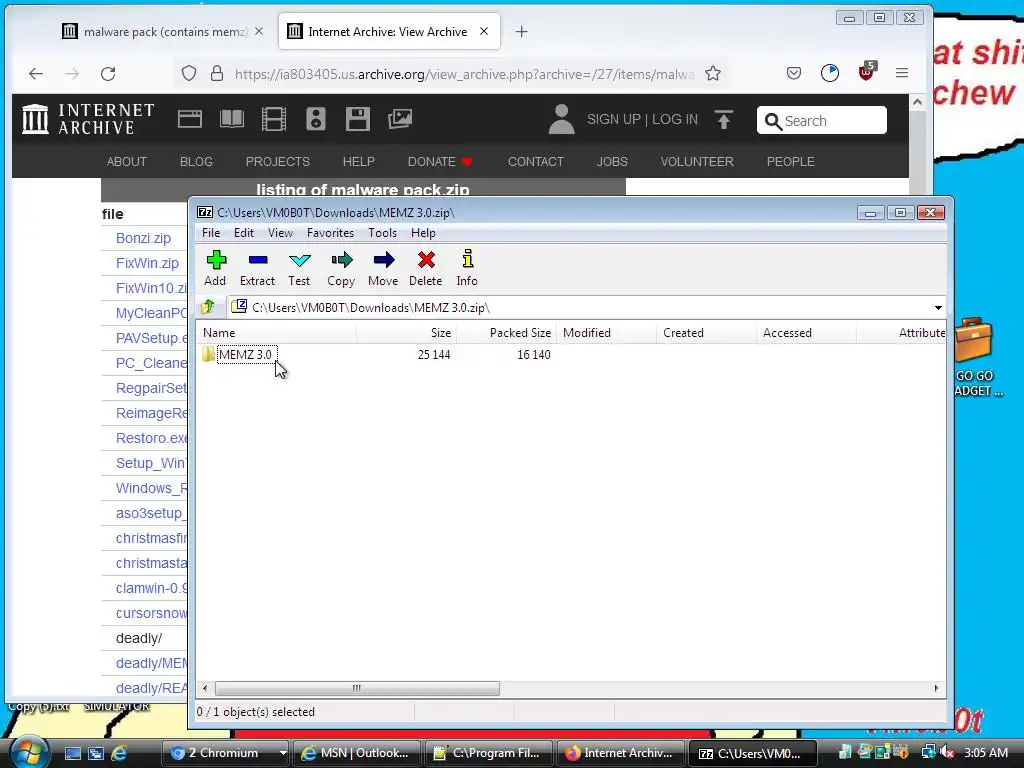Expand the Chromium taskbar group arrow
This screenshot has height=768, width=1024.
(x=283, y=753)
